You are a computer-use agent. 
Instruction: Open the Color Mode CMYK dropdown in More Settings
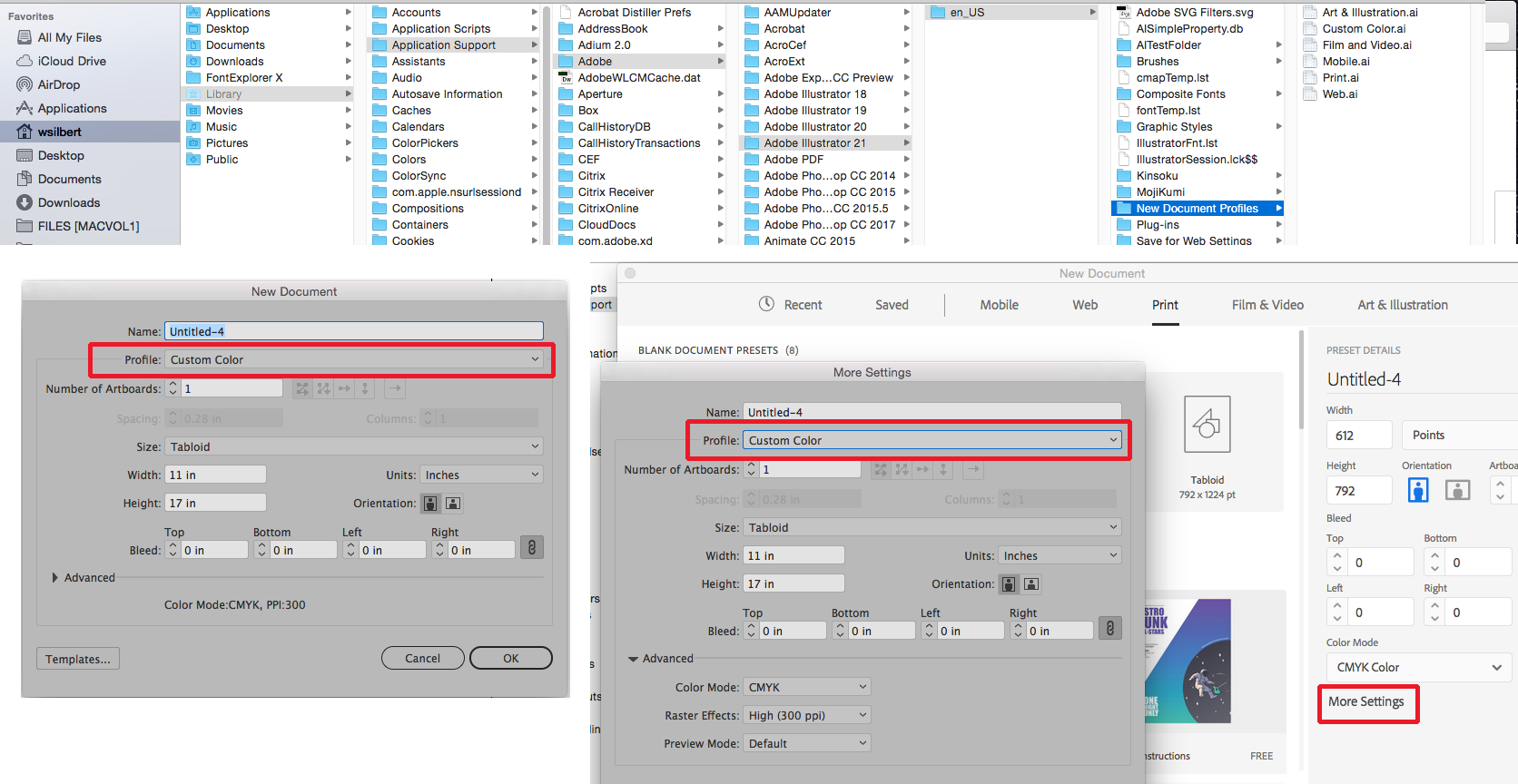click(807, 687)
